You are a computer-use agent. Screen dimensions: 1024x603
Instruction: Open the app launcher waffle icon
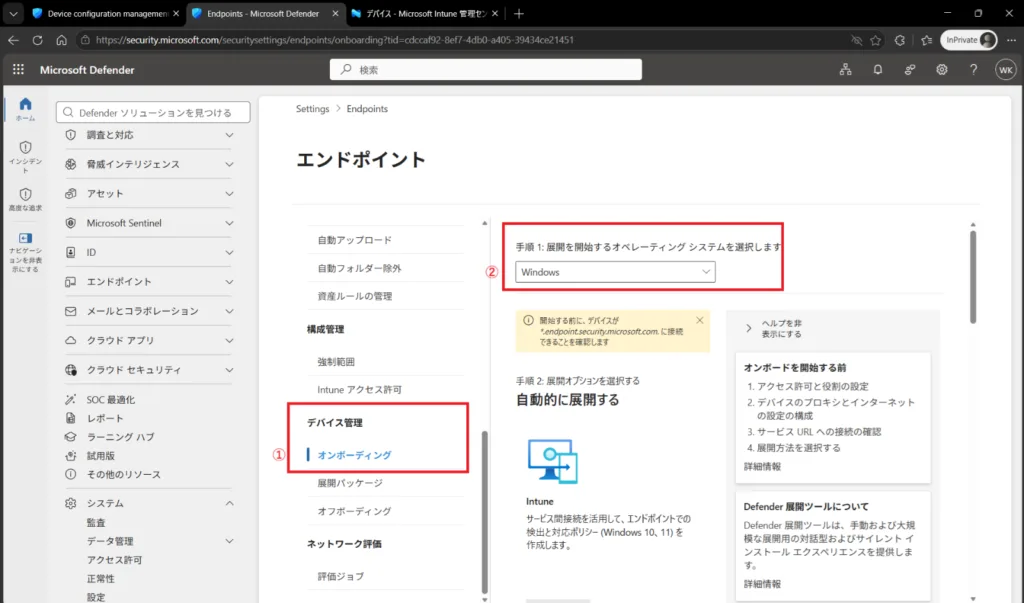pos(18,69)
